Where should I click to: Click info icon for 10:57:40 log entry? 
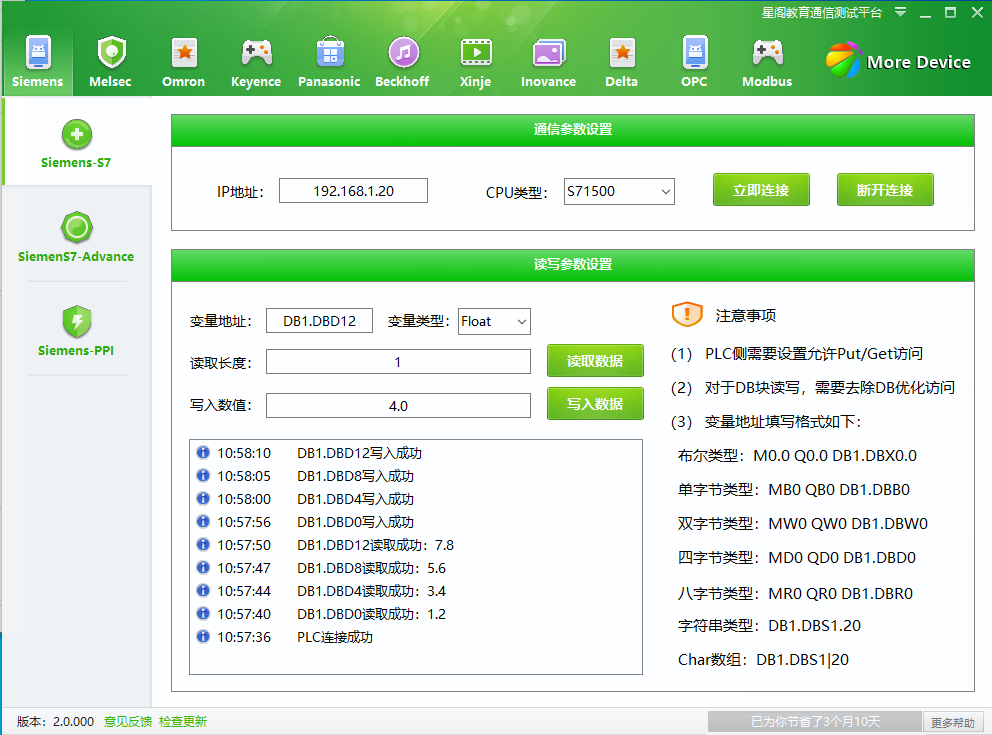point(202,614)
